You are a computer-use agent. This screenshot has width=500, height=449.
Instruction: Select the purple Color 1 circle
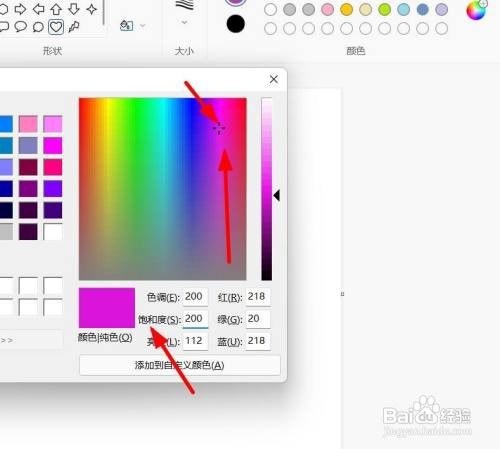[x=236, y=2]
